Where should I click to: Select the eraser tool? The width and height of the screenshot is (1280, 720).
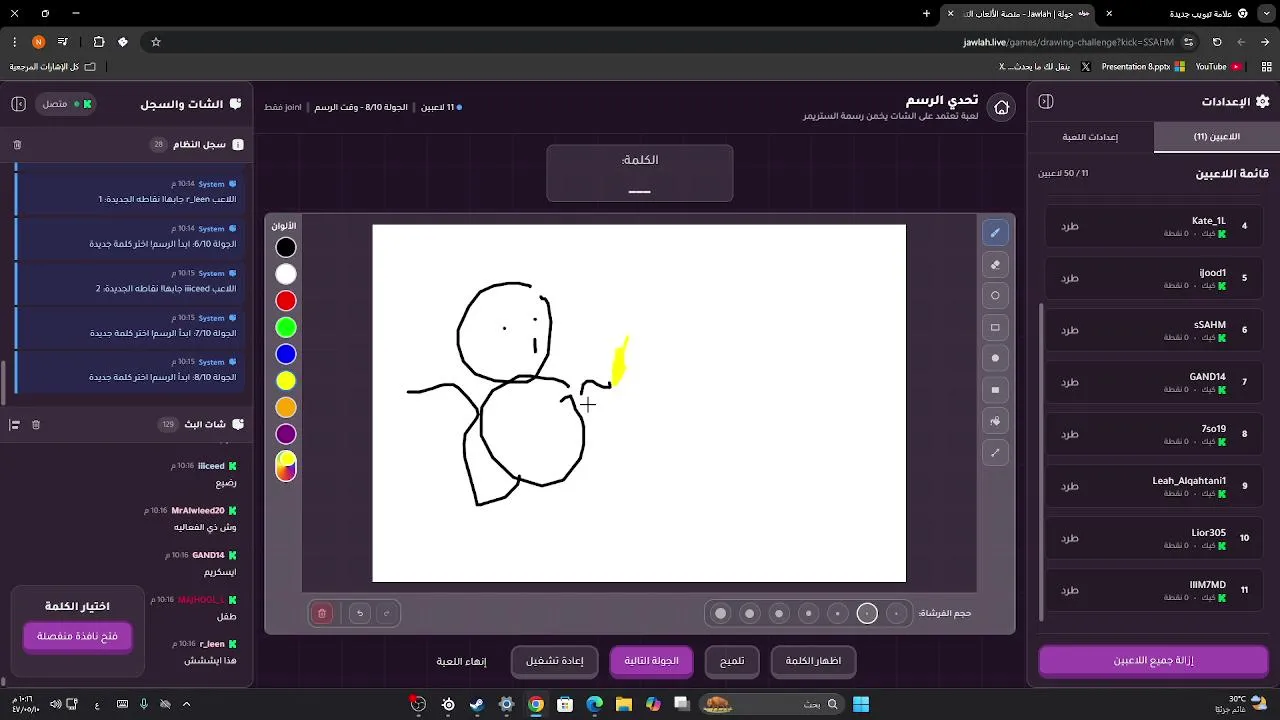click(995, 265)
